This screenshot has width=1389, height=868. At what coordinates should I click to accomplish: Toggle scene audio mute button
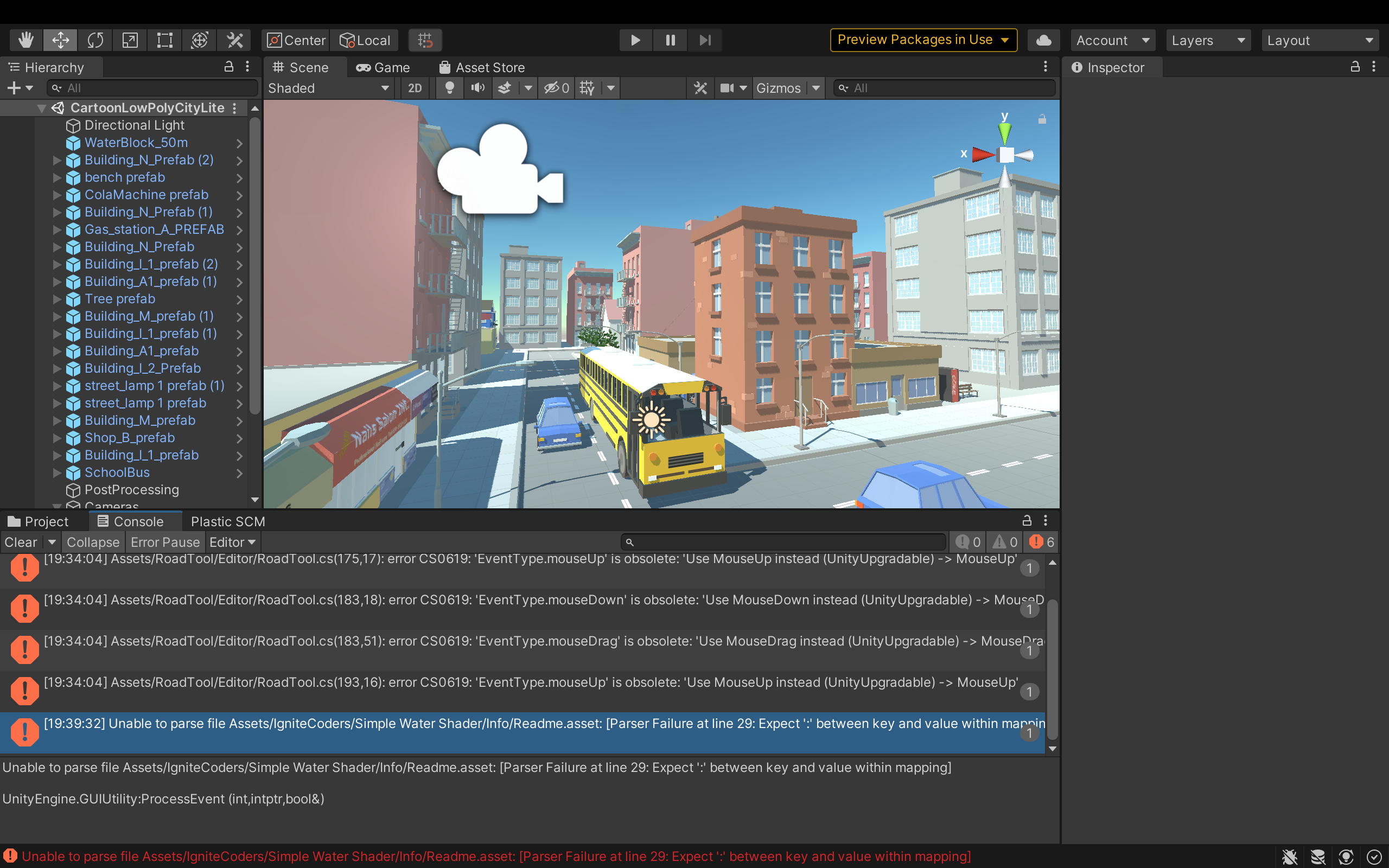click(477, 88)
